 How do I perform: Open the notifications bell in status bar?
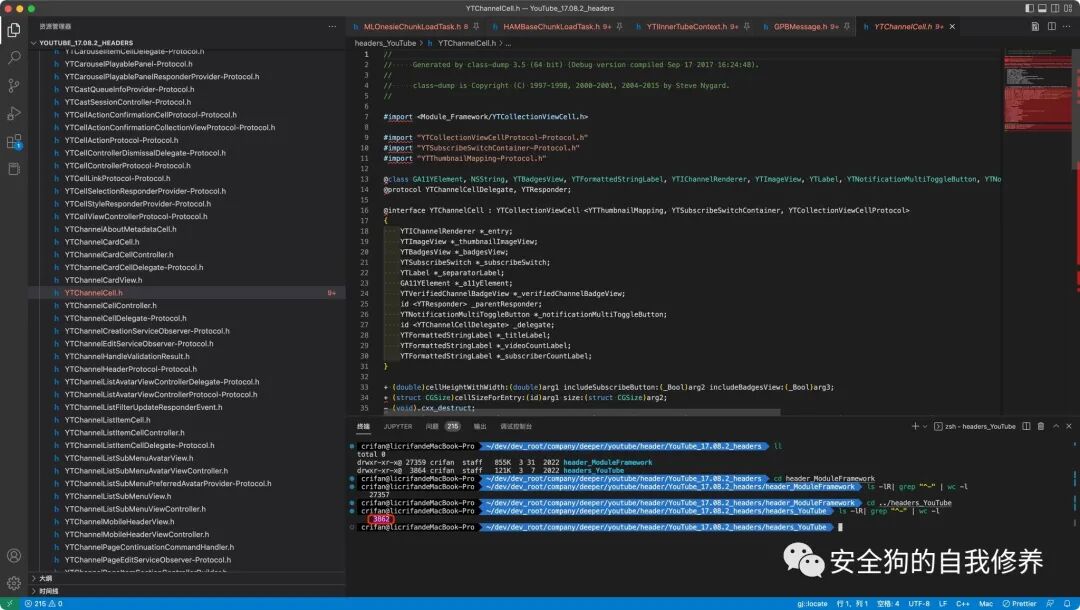[x=1067, y=604]
